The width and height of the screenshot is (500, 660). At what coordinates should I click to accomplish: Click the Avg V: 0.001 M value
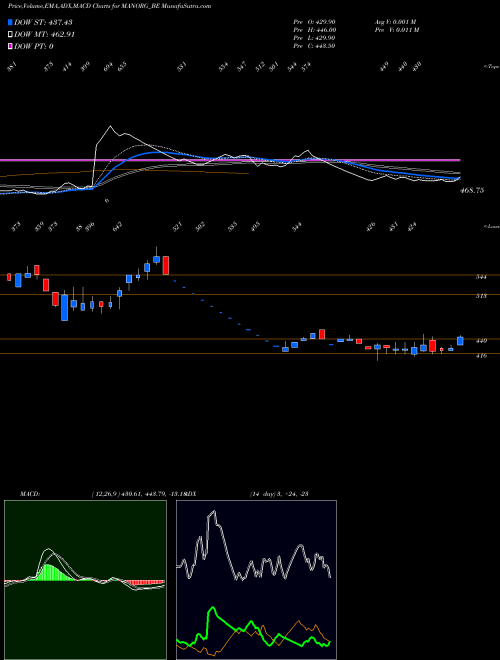396,22
